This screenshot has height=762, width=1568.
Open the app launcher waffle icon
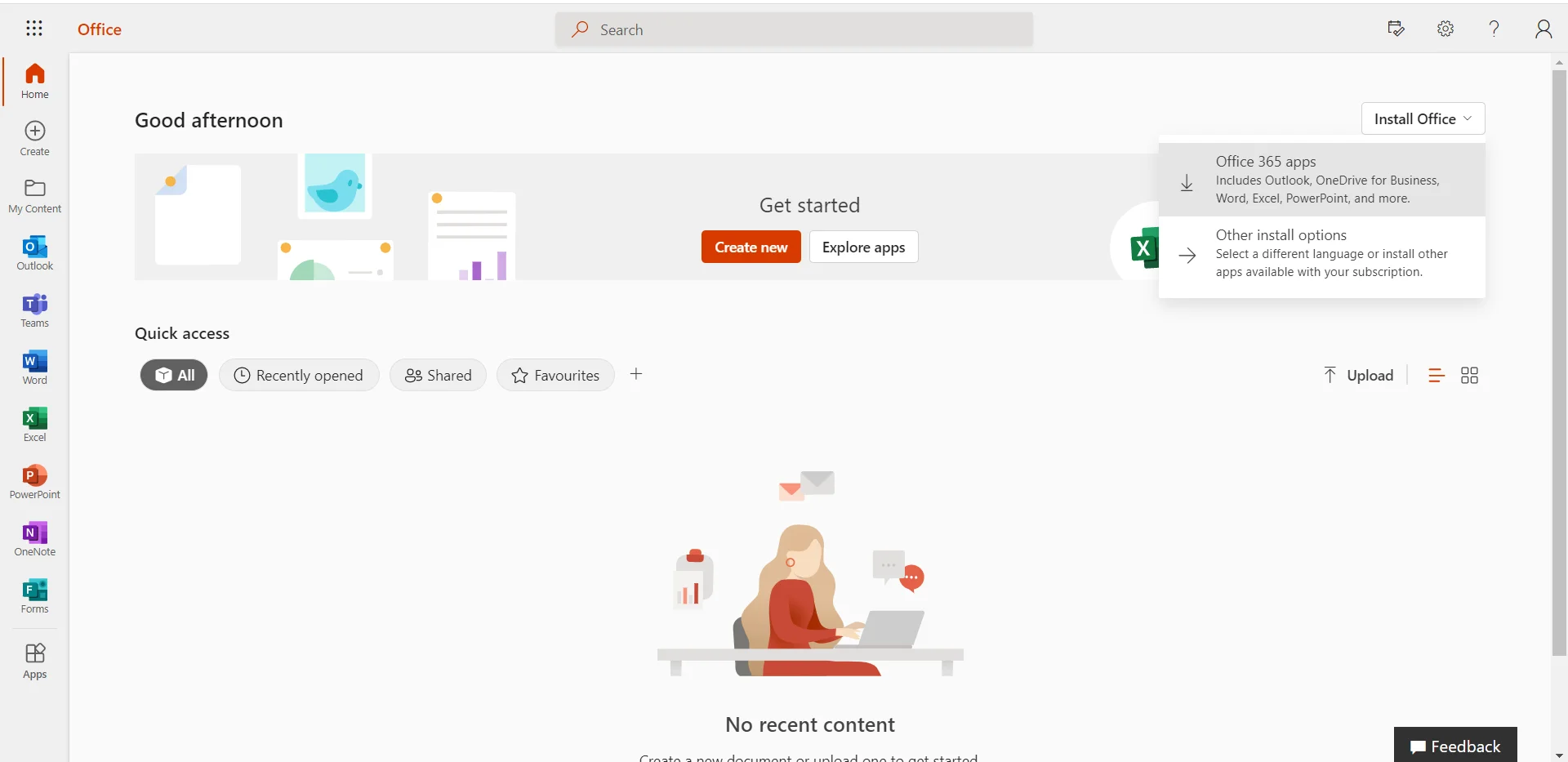pyautogui.click(x=34, y=29)
